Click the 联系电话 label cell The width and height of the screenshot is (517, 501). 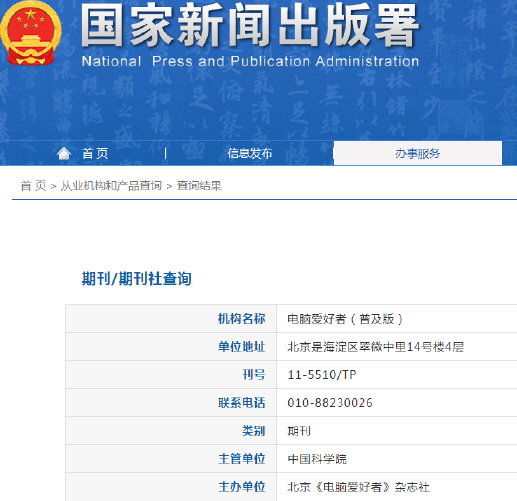(x=171, y=403)
